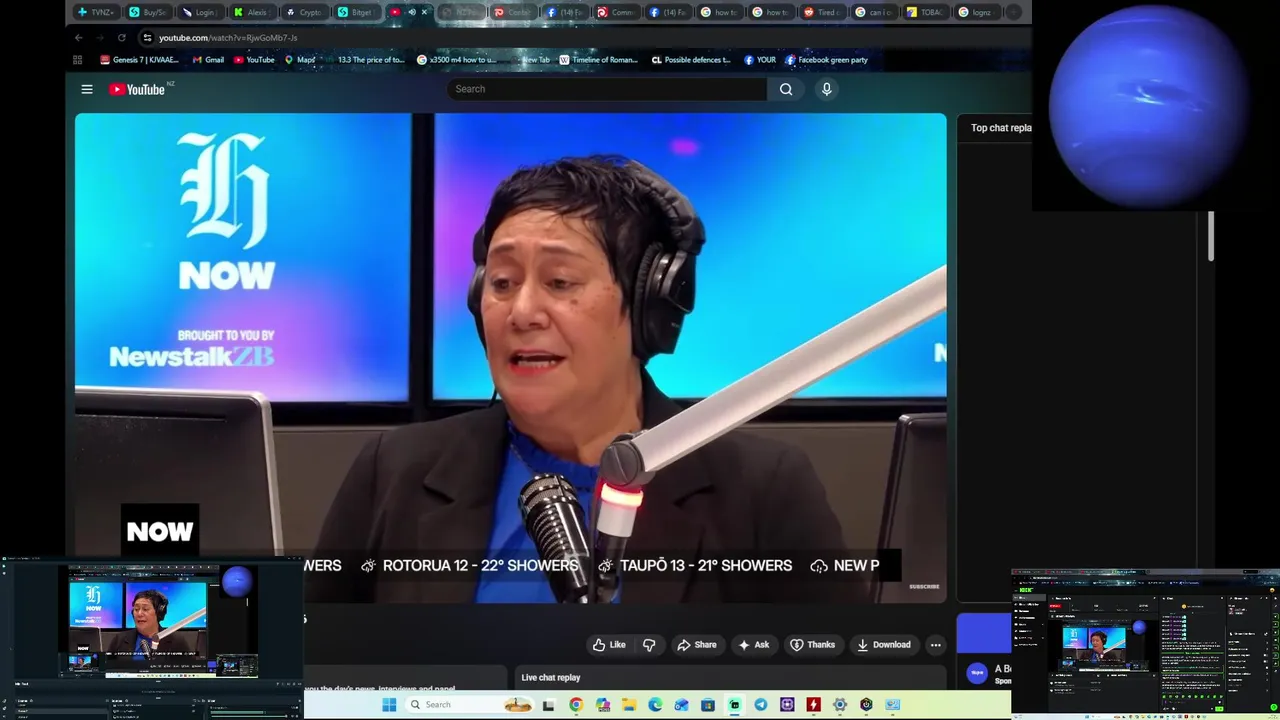The image size is (1280, 720).
Task: Open Microsoft Store from taskbar
Action: [708, 705]
